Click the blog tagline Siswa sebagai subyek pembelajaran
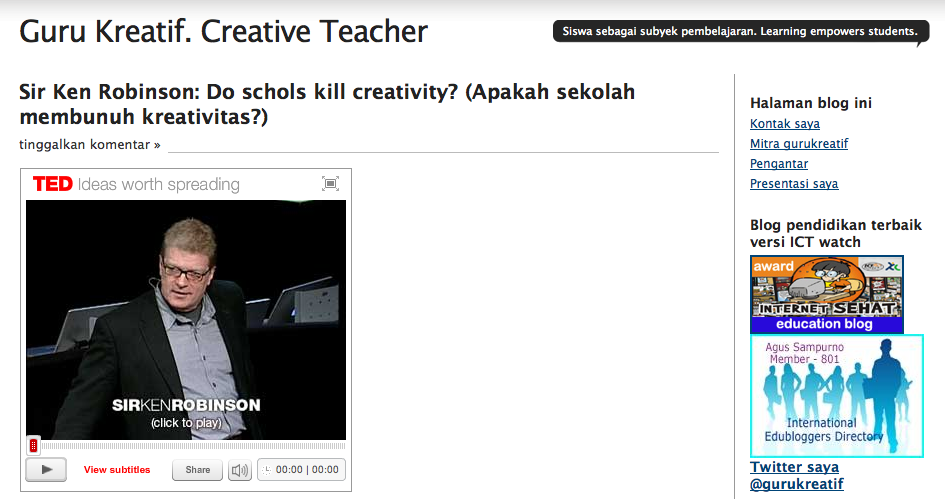Screen dimensions: 945x499 point(739,31)
